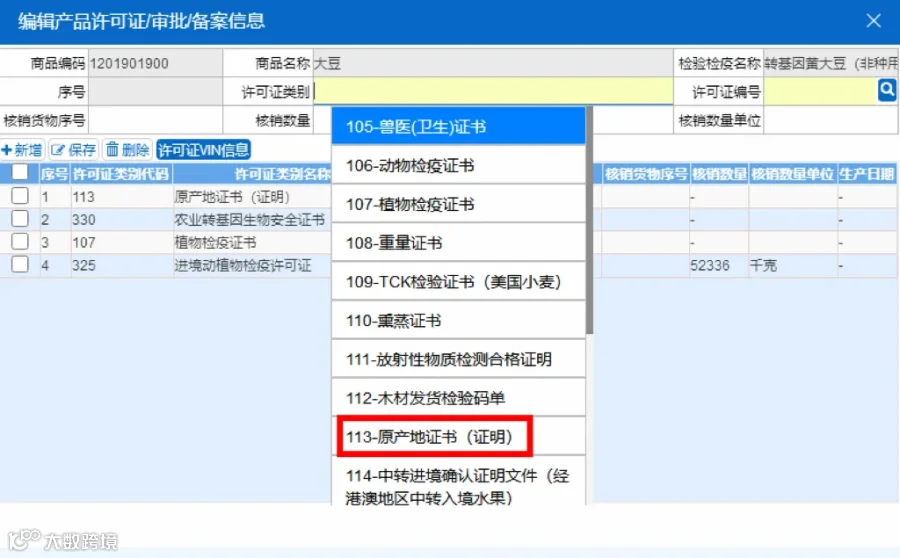Click table cell 农业转基因生物安全证书
Screen dimensions: 900x558
(250, 219)
